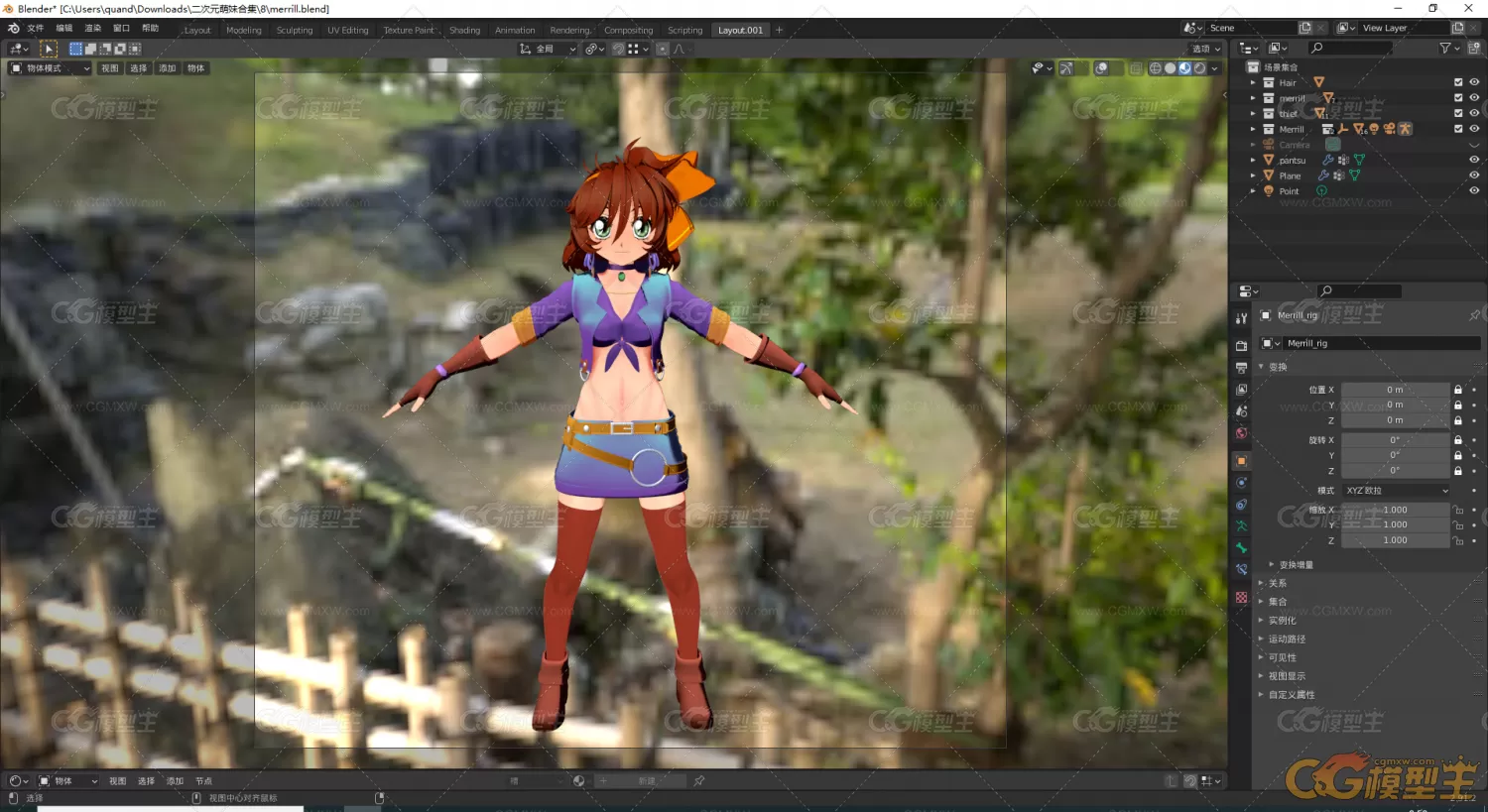1488x812 pixels.
Task: Click the viewport 视图 menu button
Action: point(110,68)
